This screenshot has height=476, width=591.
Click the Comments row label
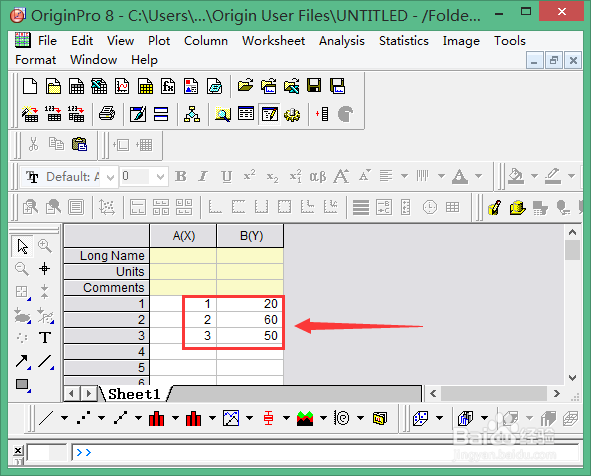coord(107,288)
